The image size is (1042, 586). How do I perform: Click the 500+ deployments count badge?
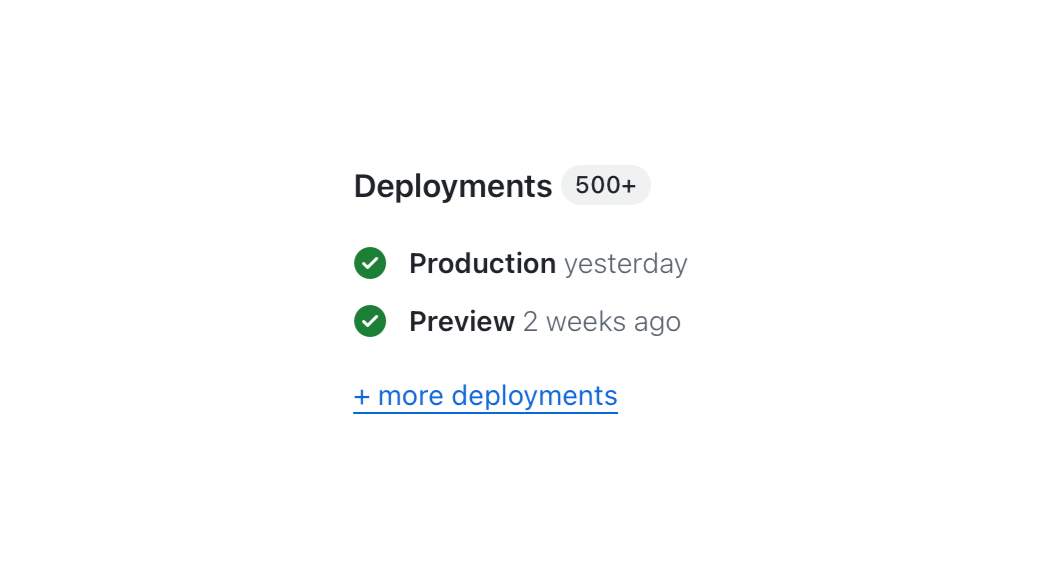point(605,185)
